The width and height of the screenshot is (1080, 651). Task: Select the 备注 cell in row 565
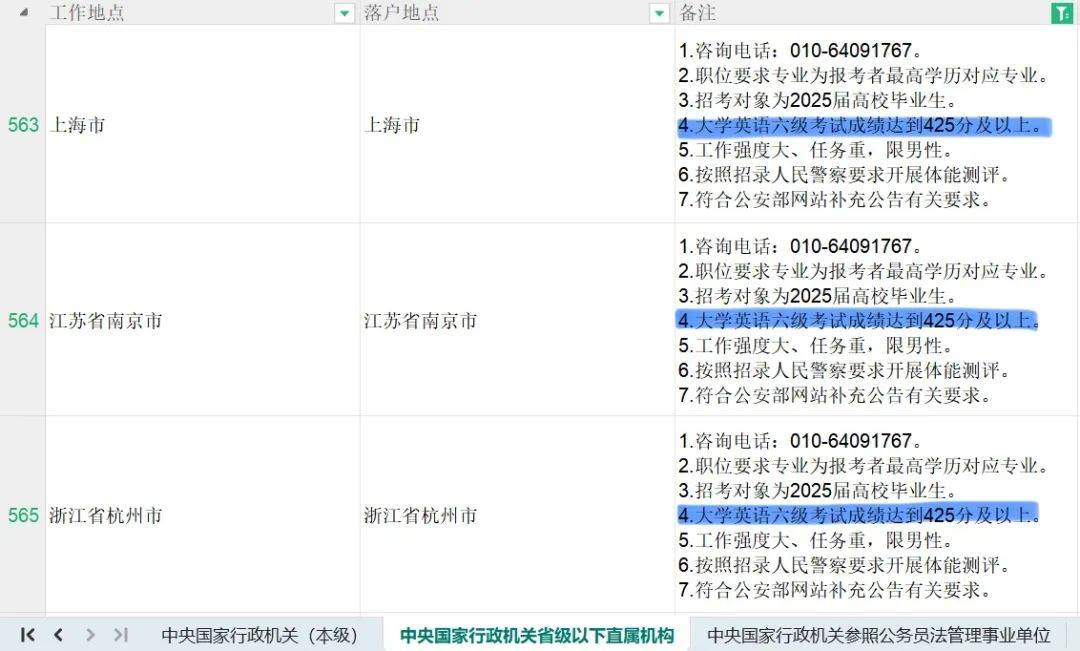click(875, 515)
